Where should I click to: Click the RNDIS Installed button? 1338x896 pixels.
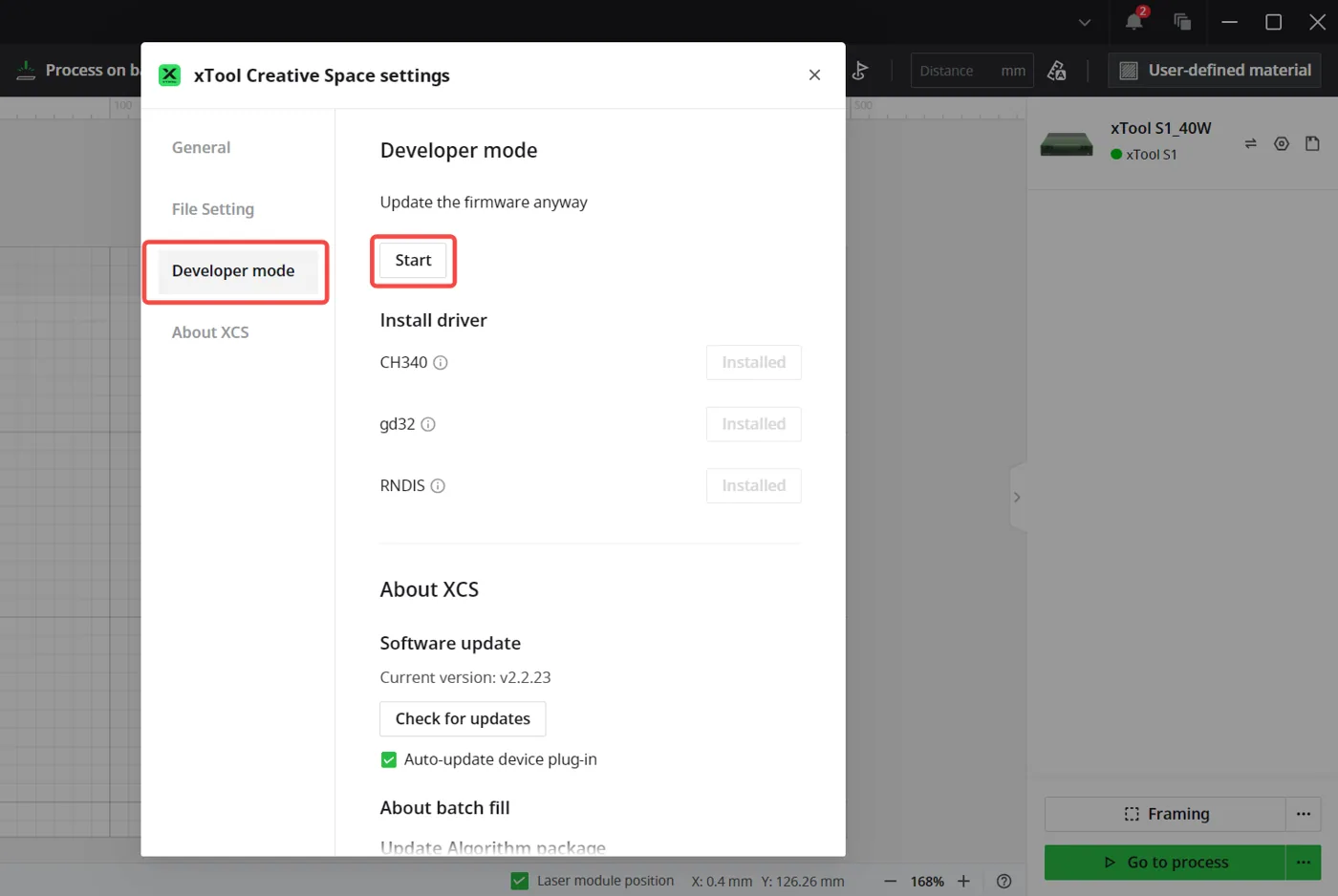[x=753, y=485]
